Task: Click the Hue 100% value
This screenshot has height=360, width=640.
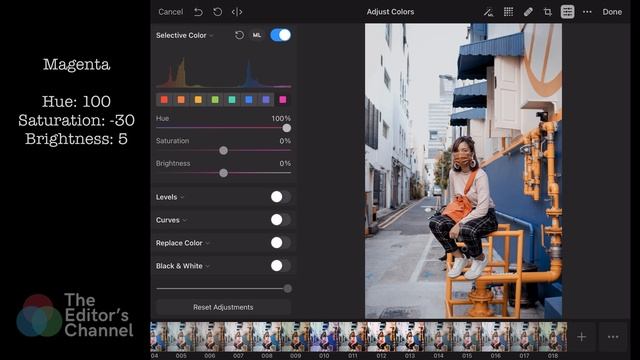Action: click(281, 118)
